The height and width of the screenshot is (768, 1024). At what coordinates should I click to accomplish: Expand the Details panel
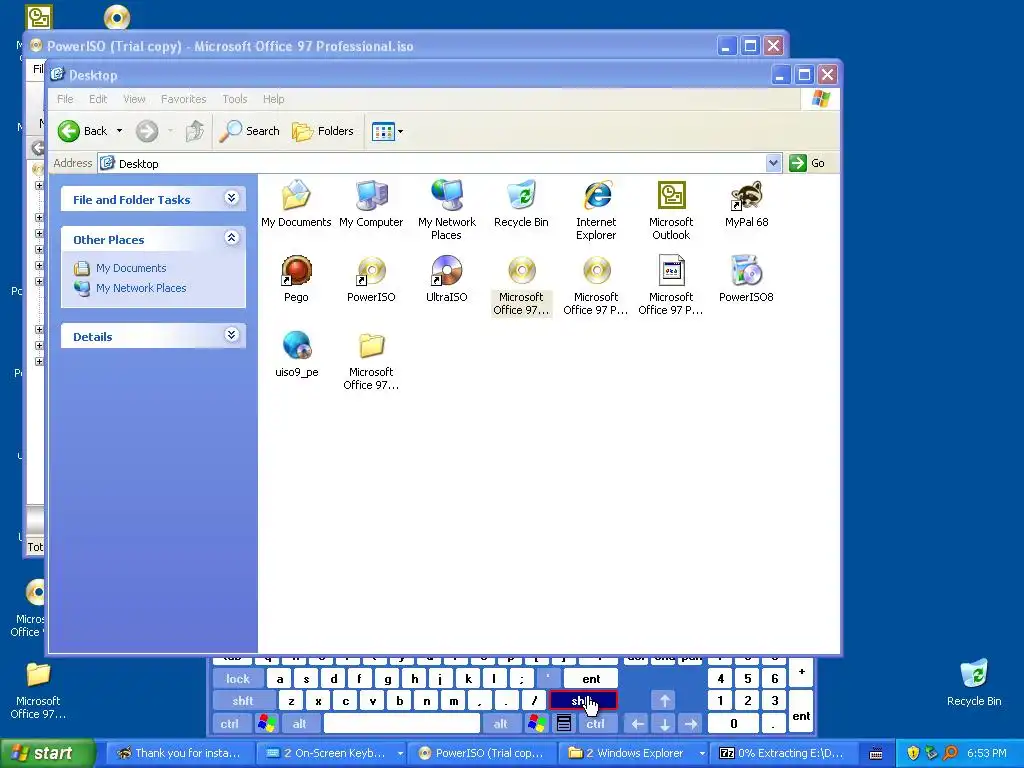(231, 335)
